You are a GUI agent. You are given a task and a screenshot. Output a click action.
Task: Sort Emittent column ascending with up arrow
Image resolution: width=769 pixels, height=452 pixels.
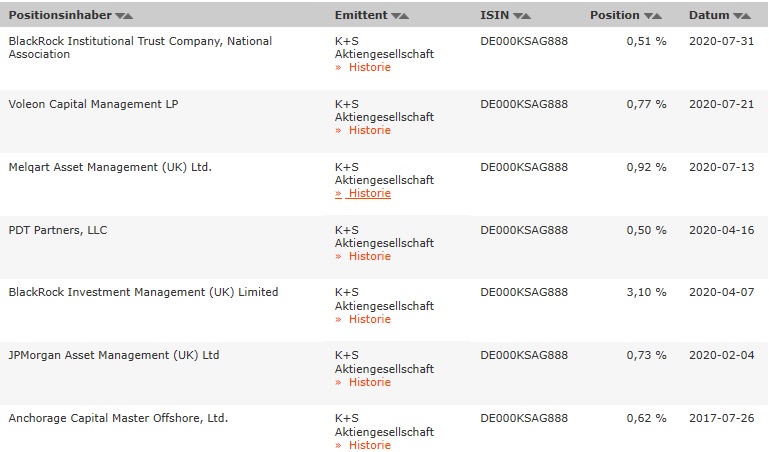point(405,16)
